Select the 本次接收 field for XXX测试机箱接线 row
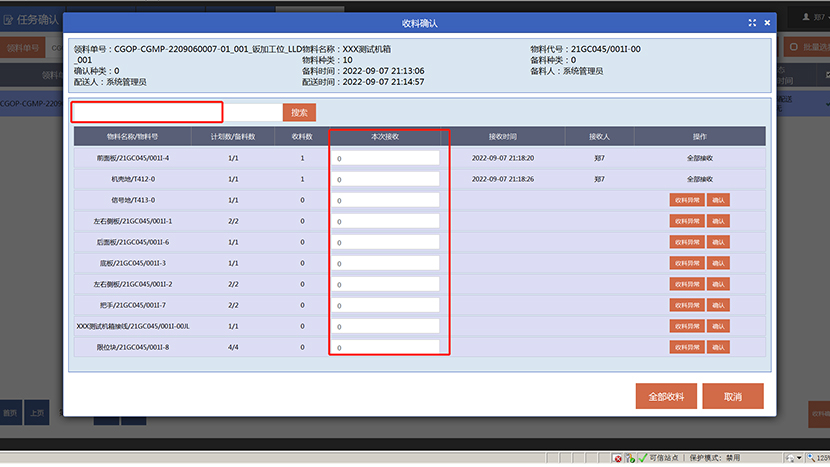Screen dimensions: 830x467 pos(386,326)
